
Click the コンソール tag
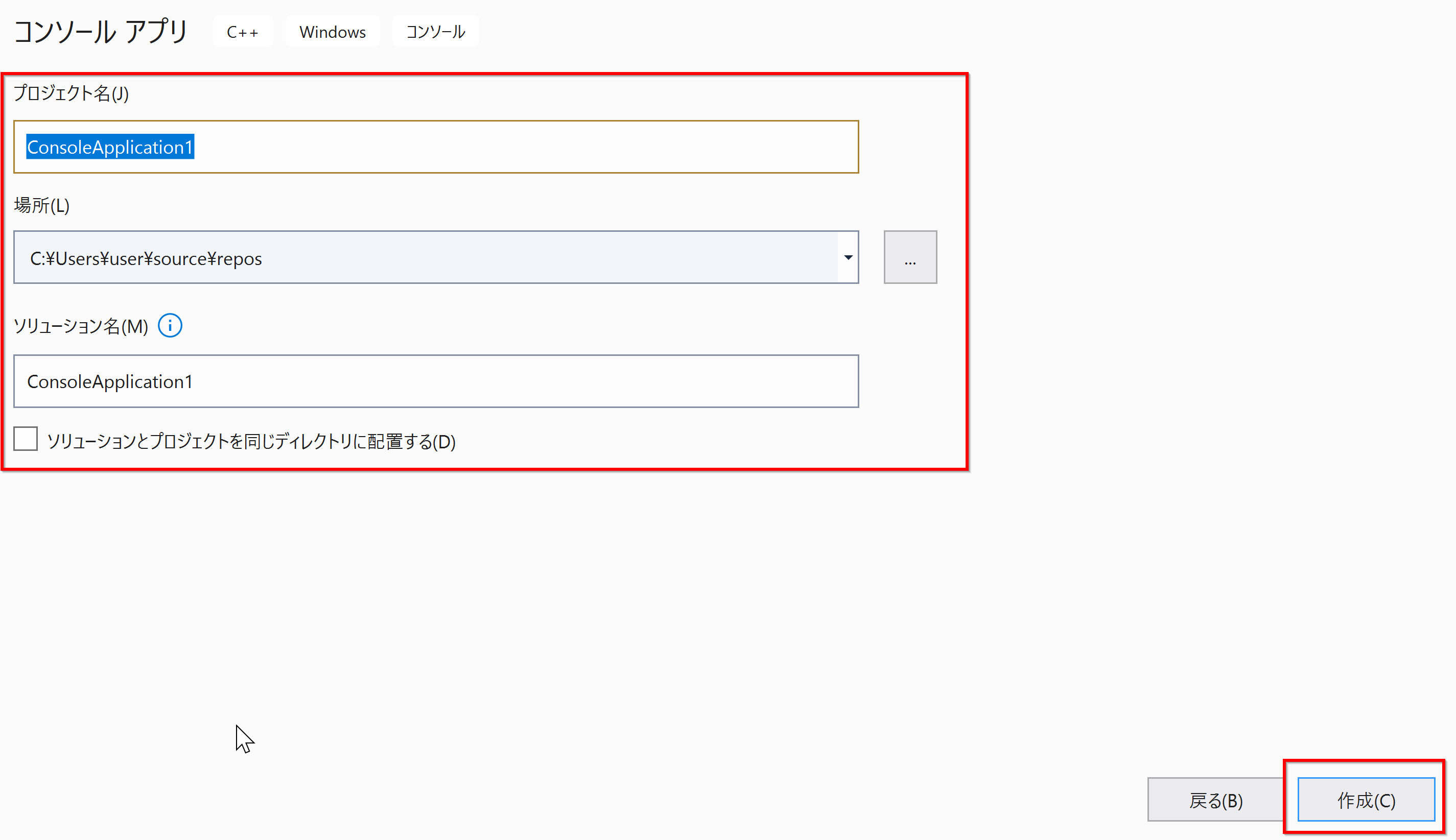pyautogui.click(x=435, y=32)
